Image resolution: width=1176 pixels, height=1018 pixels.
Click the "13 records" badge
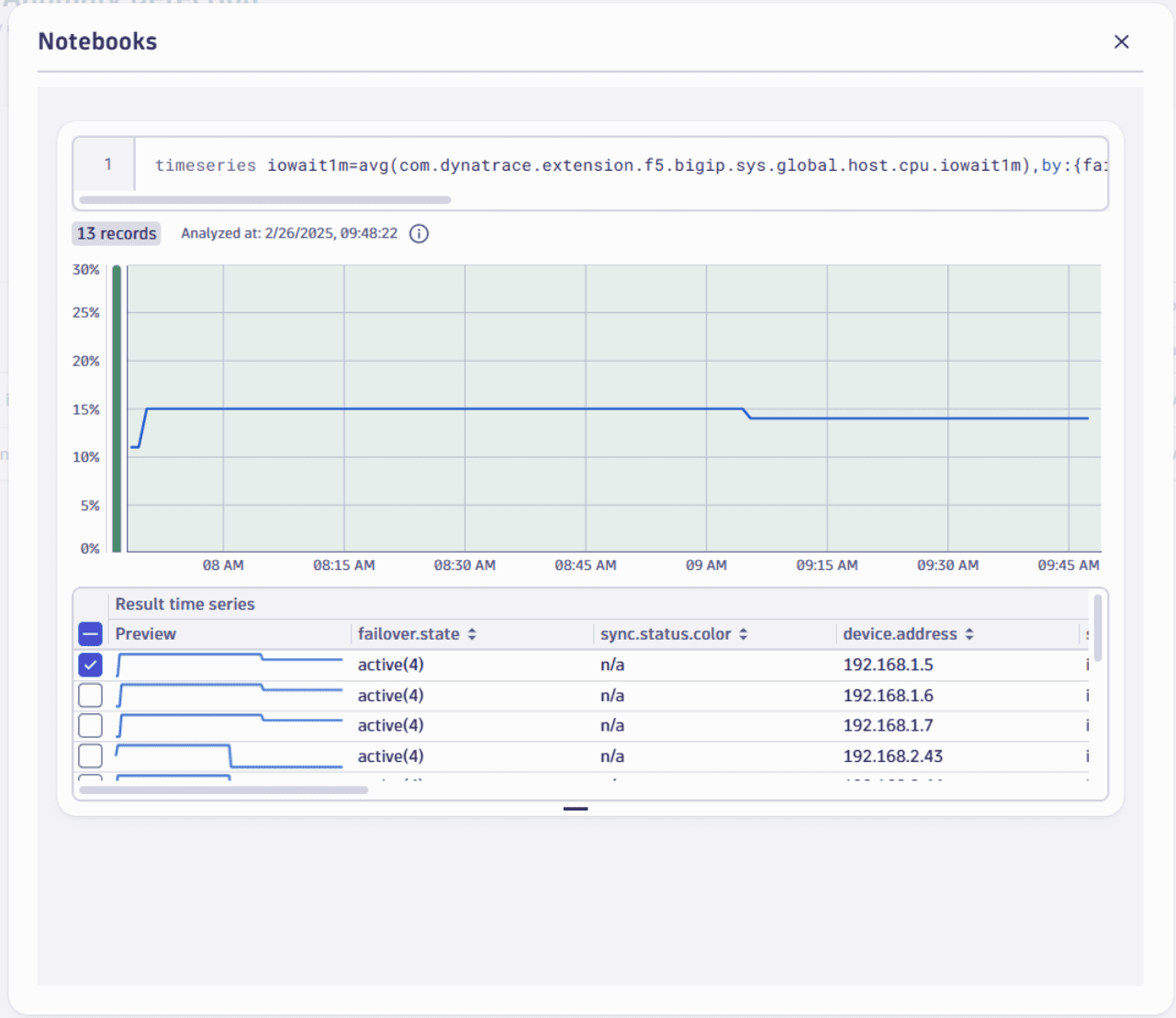click(116, 233)
